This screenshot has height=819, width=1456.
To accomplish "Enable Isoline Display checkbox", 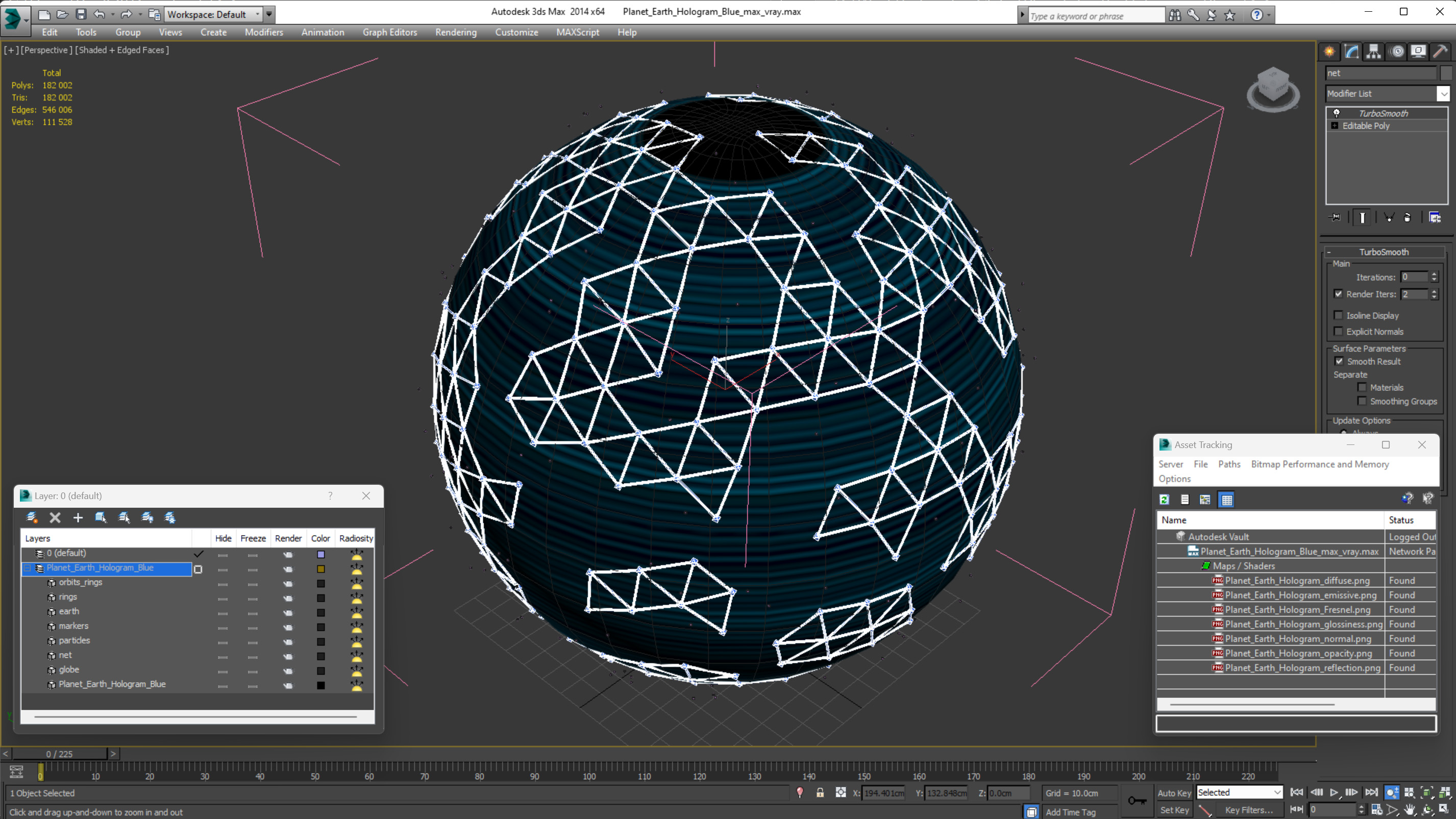I will click(x=1338, y=315).
